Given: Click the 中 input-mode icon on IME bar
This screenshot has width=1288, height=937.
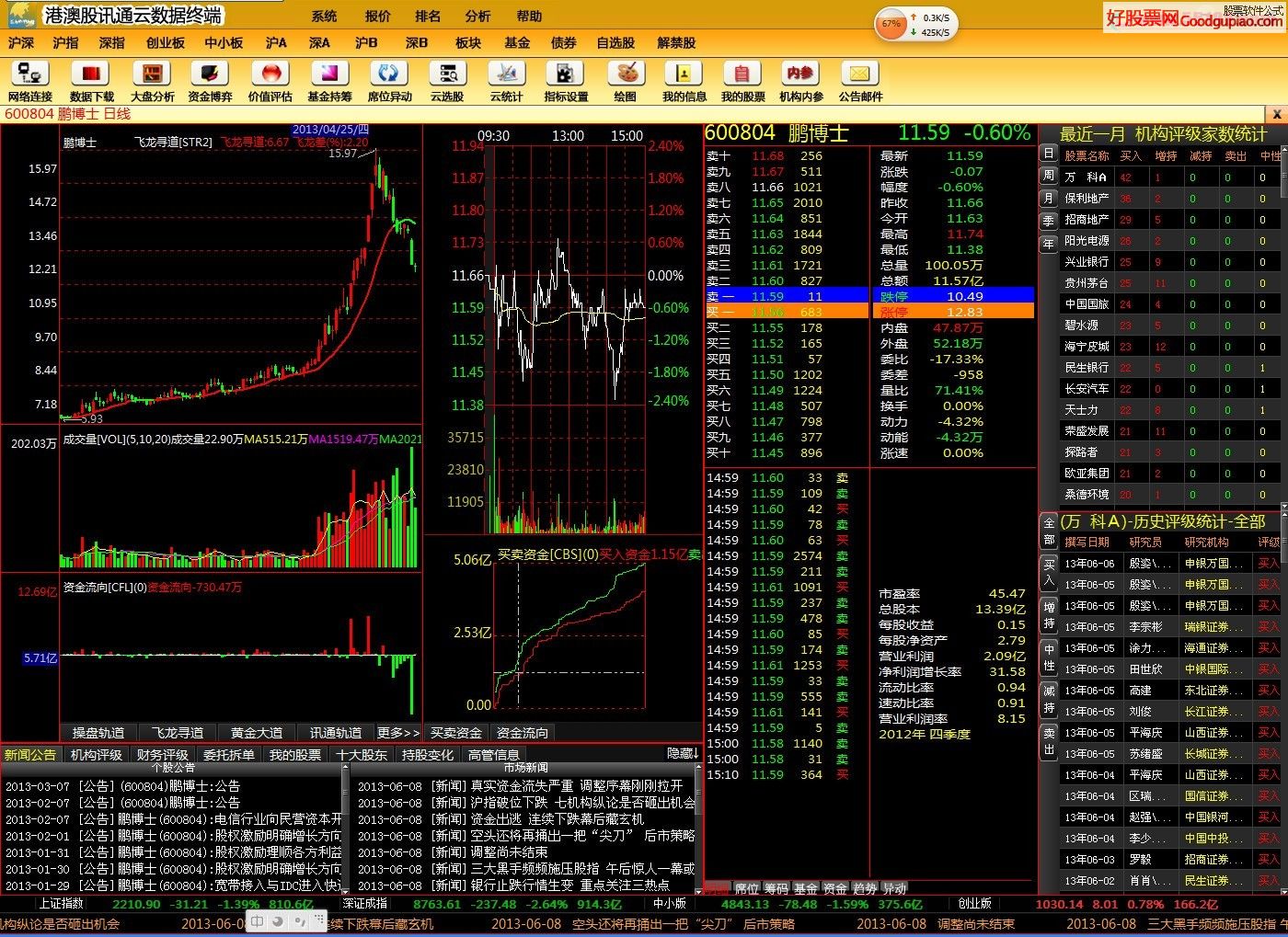Looking at the screenshot, I should tap(259, 921).
